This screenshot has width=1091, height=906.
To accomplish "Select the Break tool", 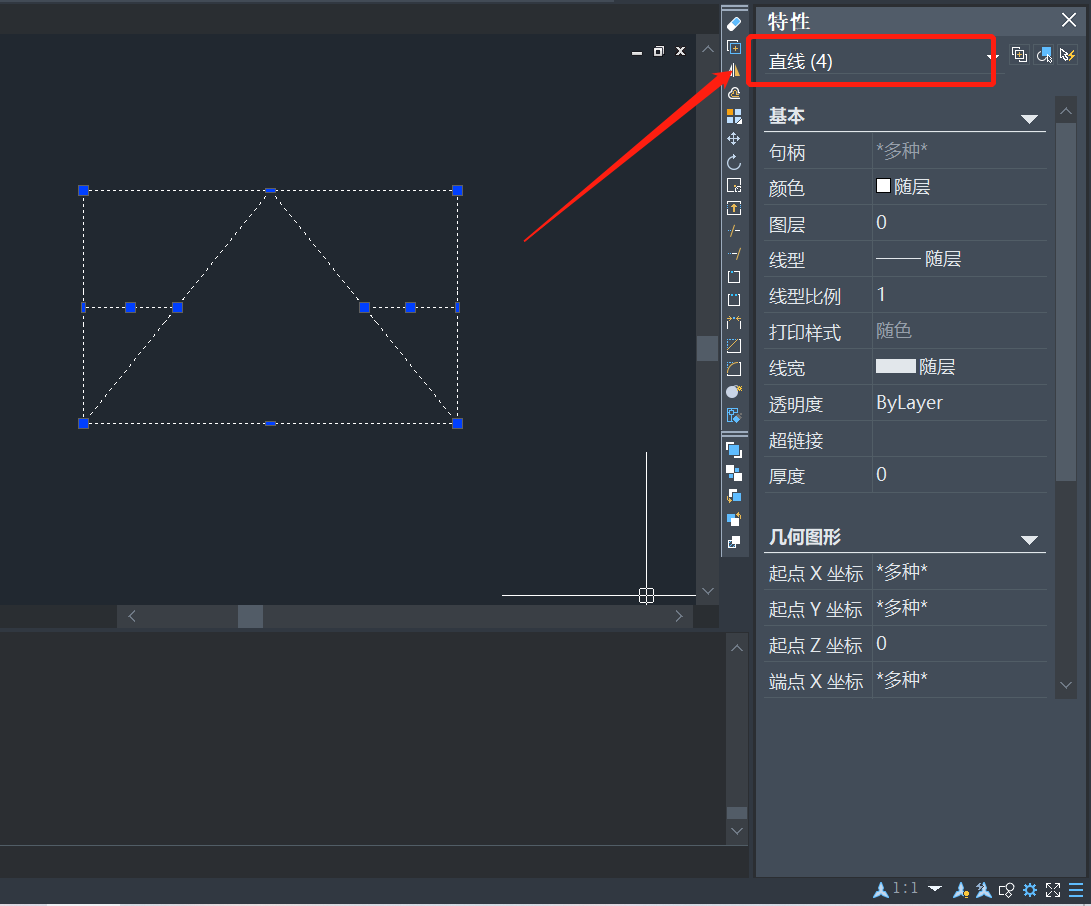I will pos(734,300).
